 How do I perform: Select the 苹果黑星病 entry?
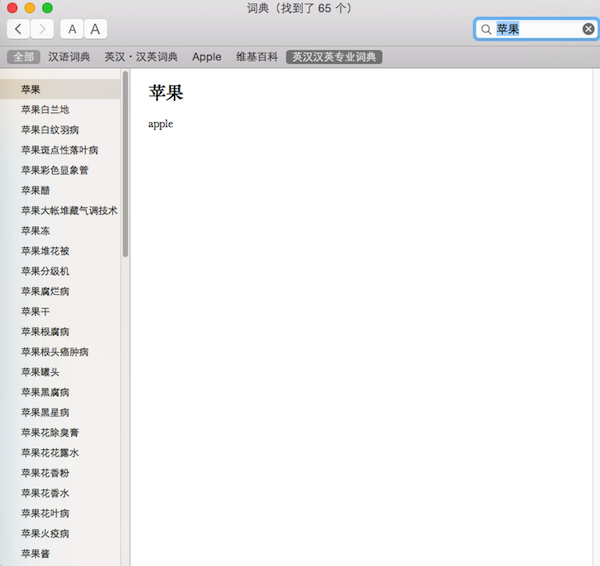point(60,413)
